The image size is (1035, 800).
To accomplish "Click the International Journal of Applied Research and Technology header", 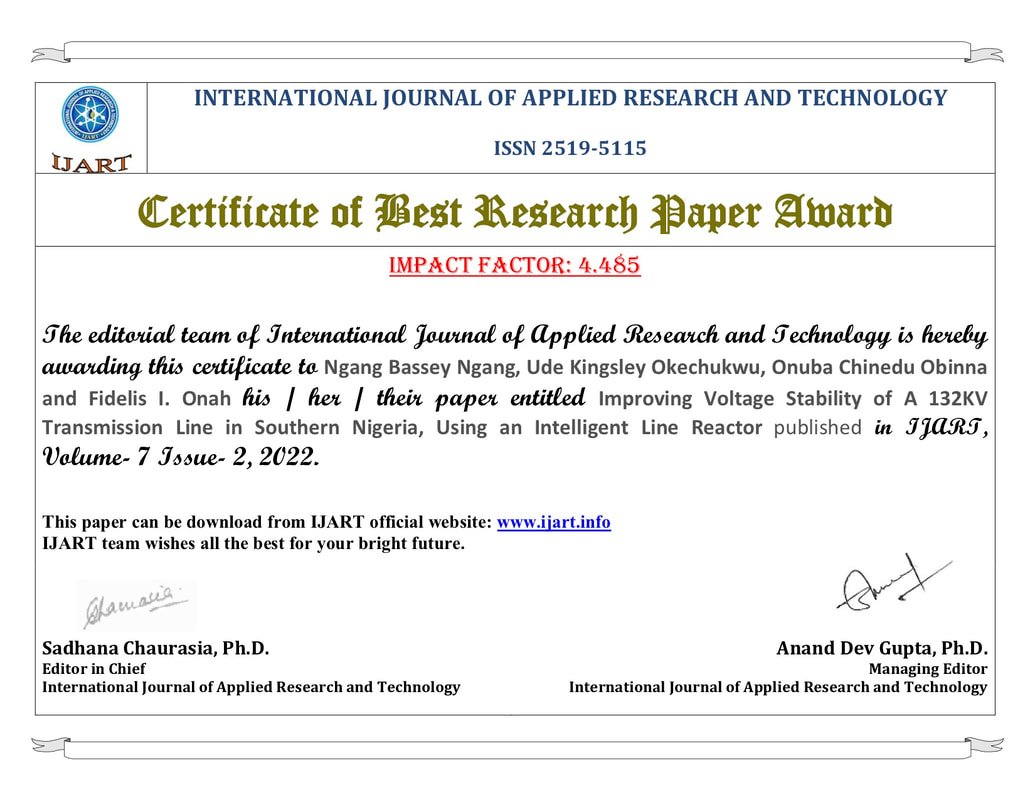I will tap(570, 98).
